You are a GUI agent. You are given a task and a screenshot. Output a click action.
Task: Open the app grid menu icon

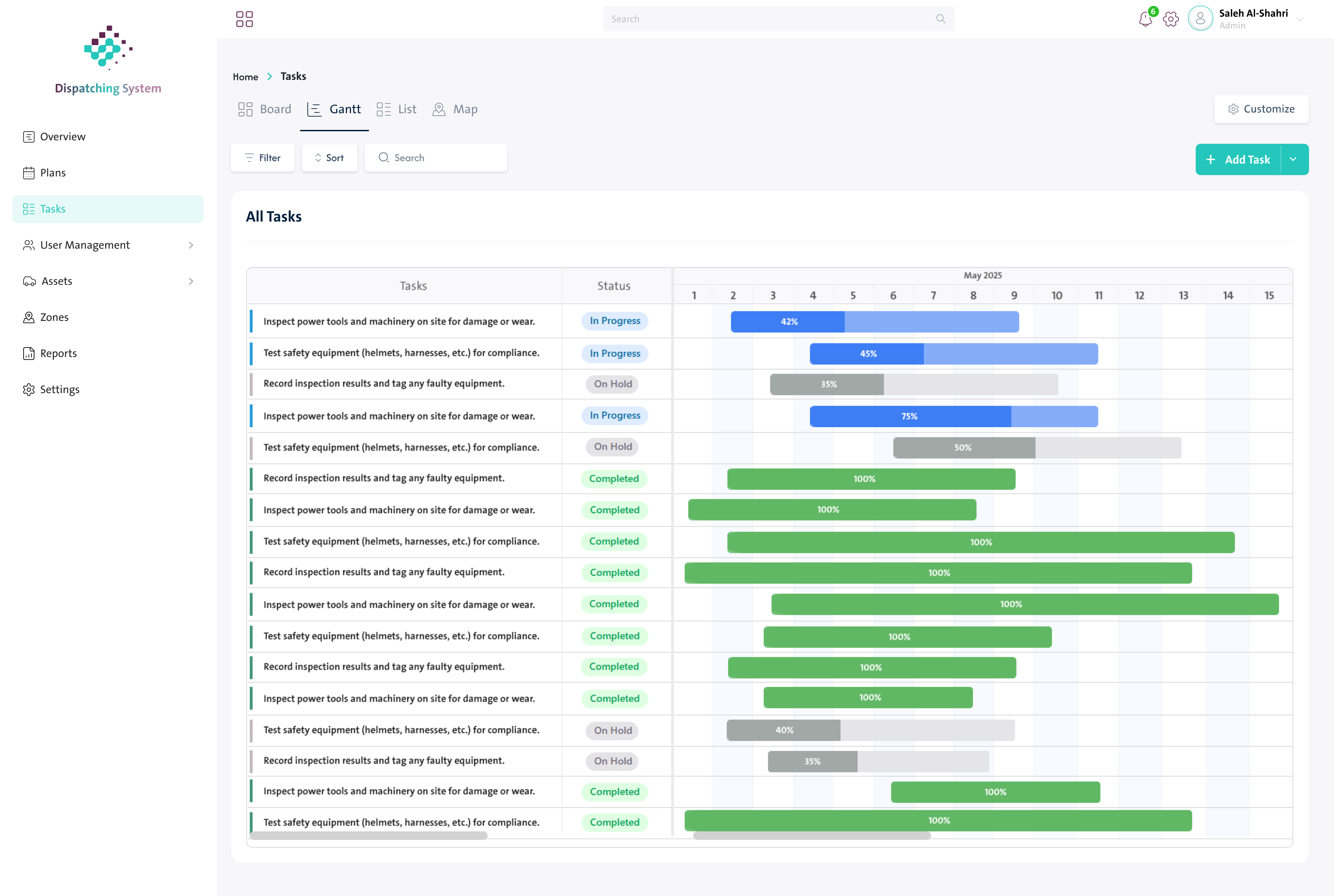245,19
